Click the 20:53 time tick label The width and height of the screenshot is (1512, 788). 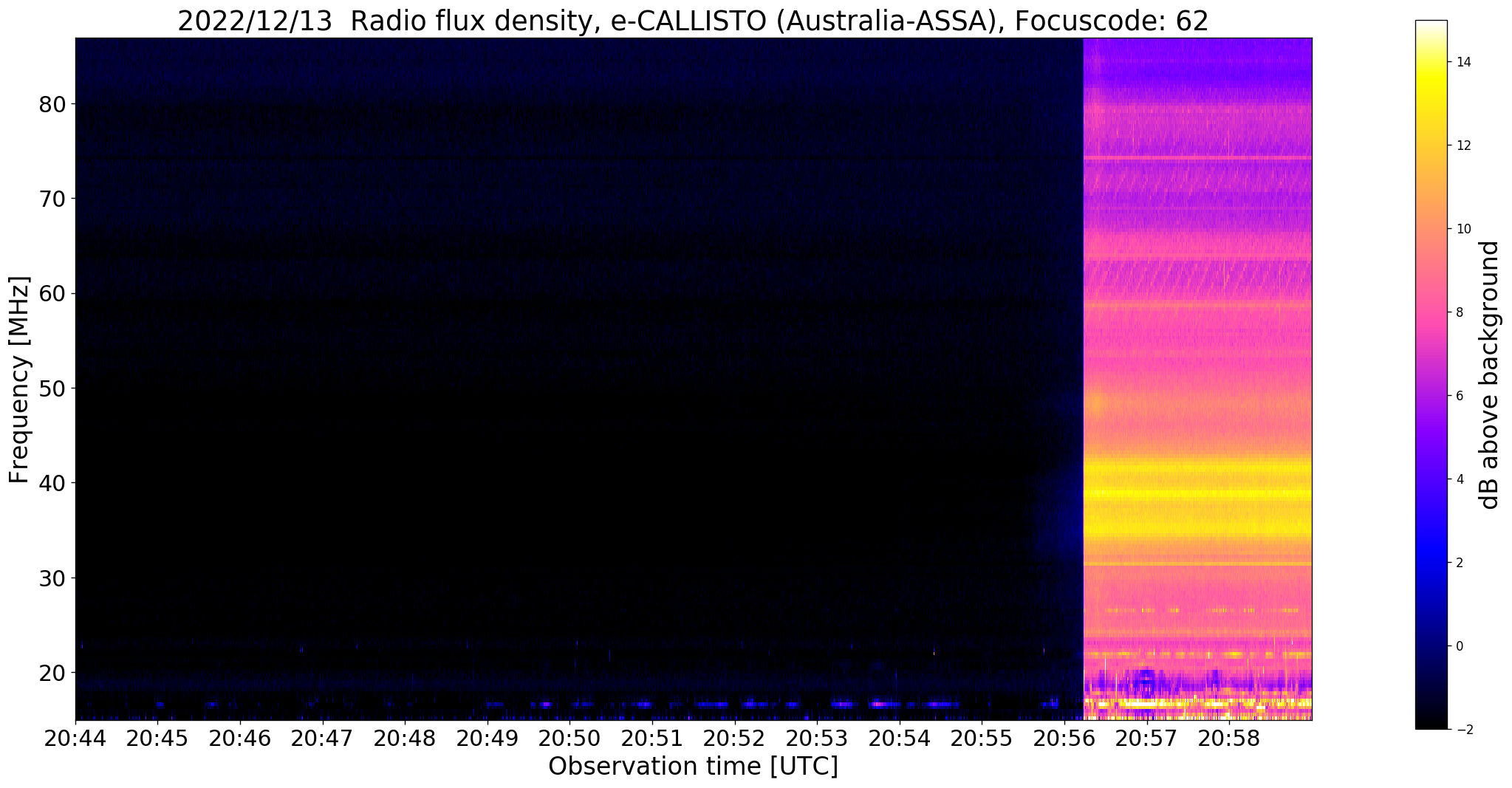point(817,738)
